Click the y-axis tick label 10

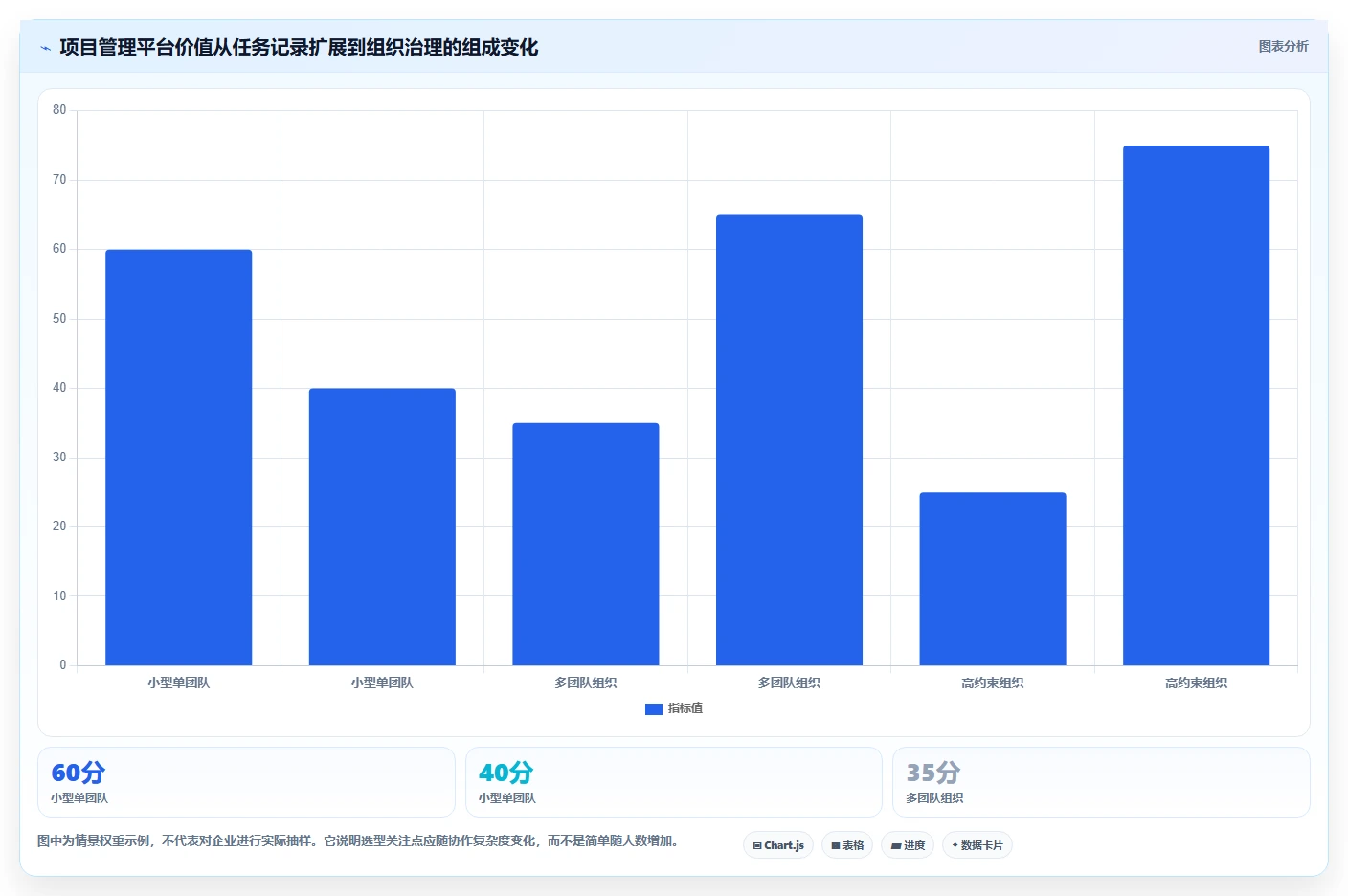(59, 596)
